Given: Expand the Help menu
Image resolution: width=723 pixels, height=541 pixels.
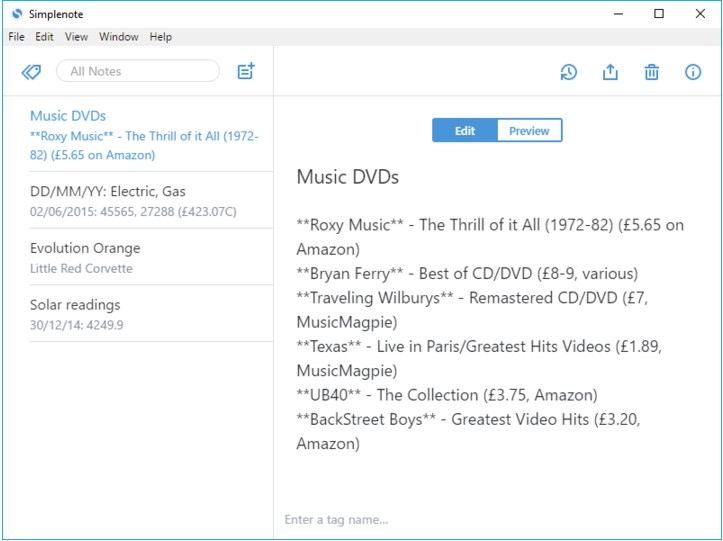Looking at the screenshot, I should point(160,37).
